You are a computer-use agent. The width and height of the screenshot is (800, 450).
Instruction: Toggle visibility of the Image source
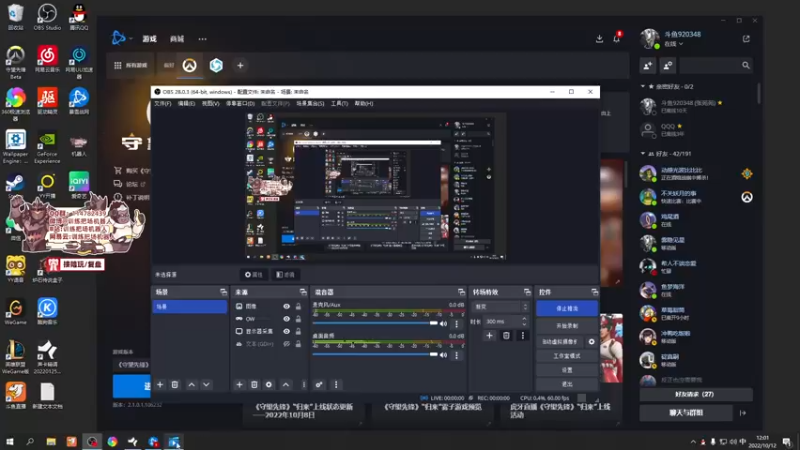coord(286,307)
